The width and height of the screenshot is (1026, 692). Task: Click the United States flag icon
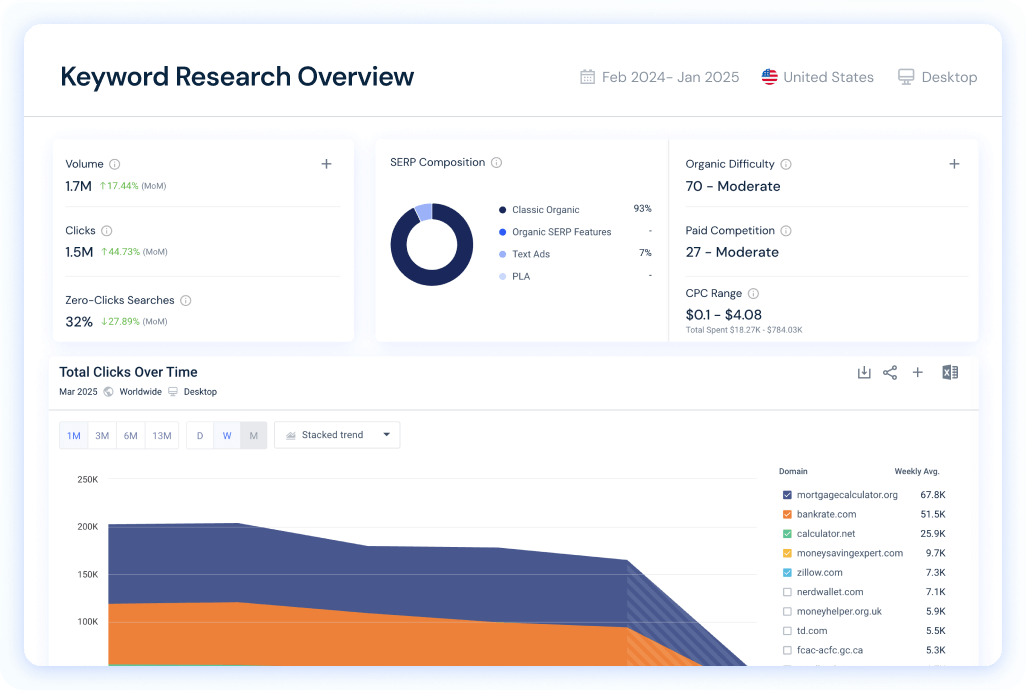click(x=770, y=76)
